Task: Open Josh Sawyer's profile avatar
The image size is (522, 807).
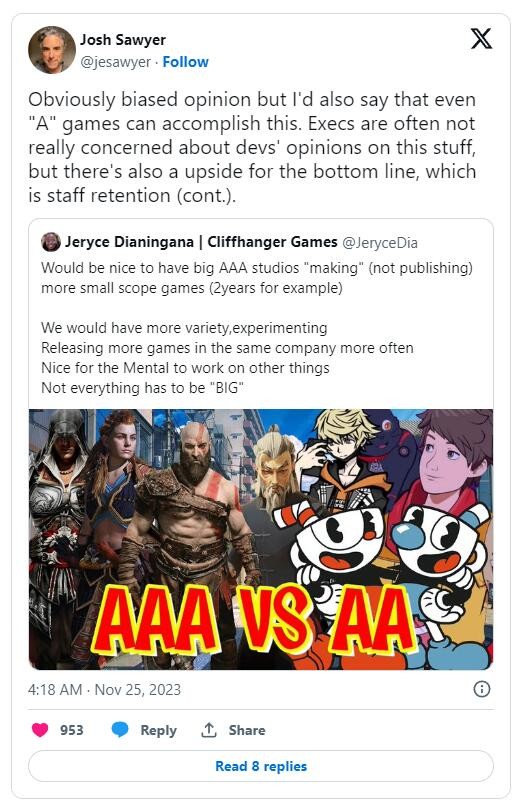Action: 52,50
